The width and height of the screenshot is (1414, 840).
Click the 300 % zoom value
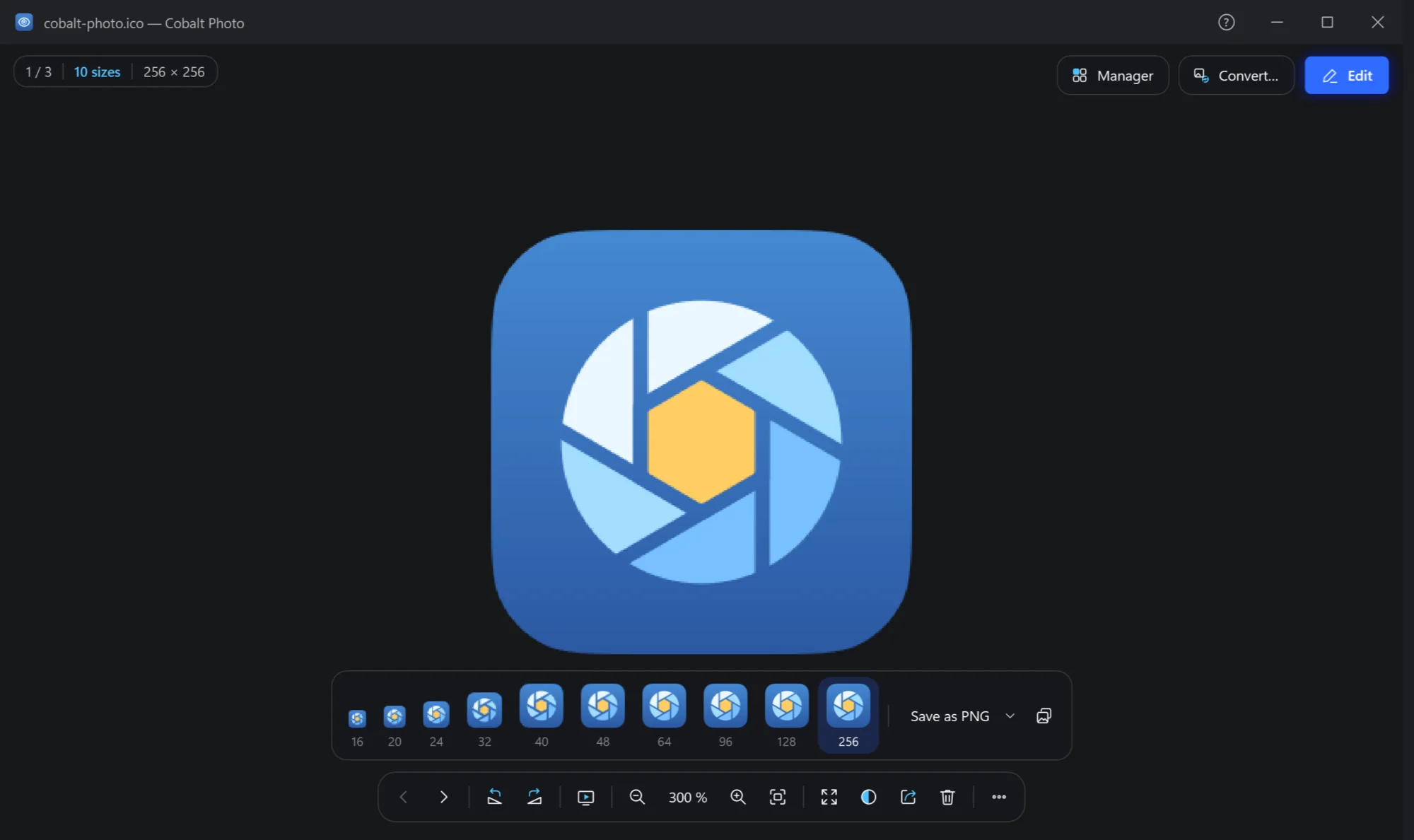tap(688, 798)
